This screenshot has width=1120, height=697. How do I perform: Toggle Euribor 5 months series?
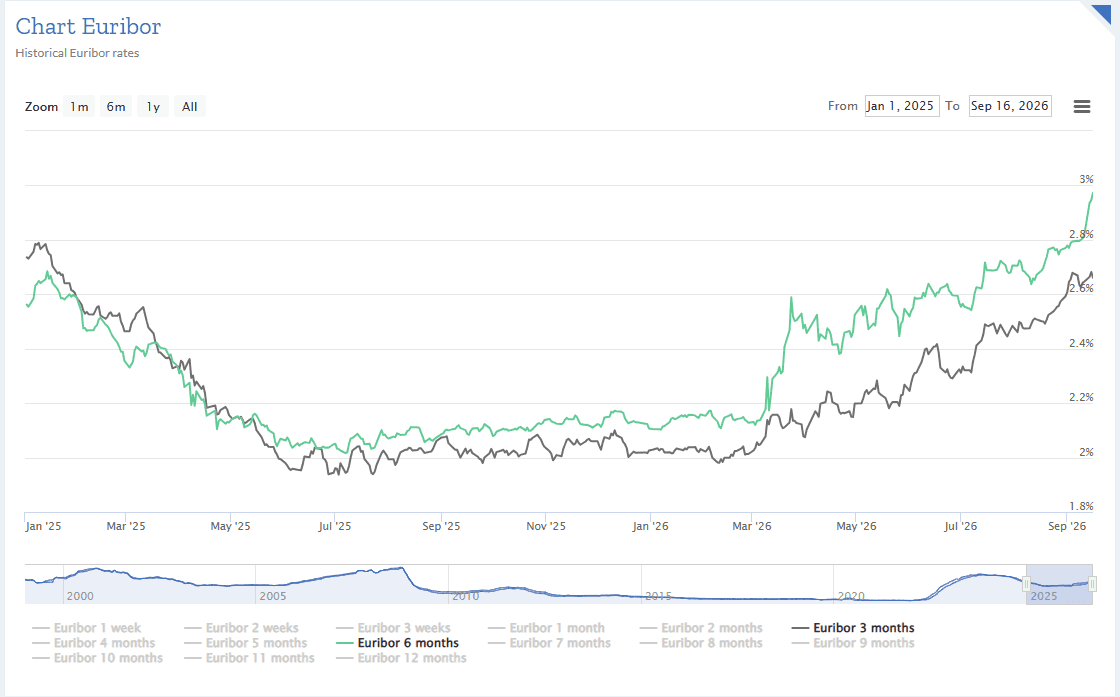click(246, 643)
